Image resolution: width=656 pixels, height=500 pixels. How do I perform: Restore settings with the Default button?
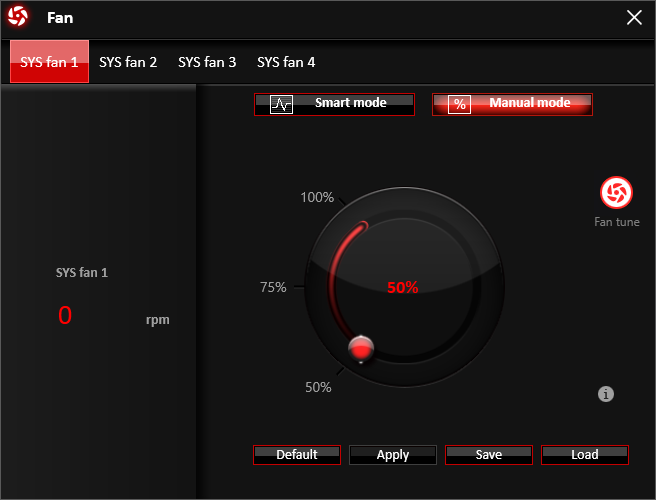click(x=297, y=455)
